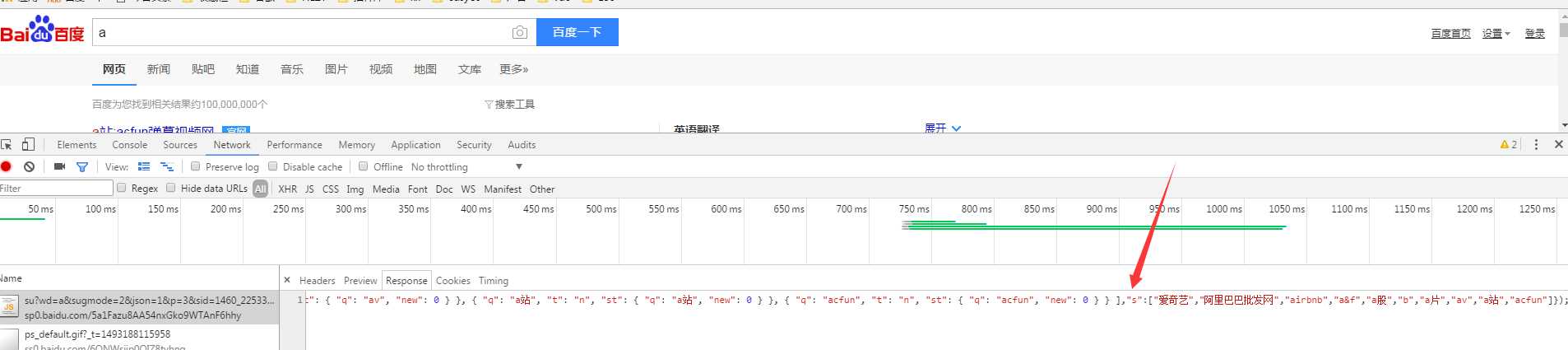The image size is (1568, 350).
Task: Open 设置 dropdown menu
Action: pos(1496,33)
